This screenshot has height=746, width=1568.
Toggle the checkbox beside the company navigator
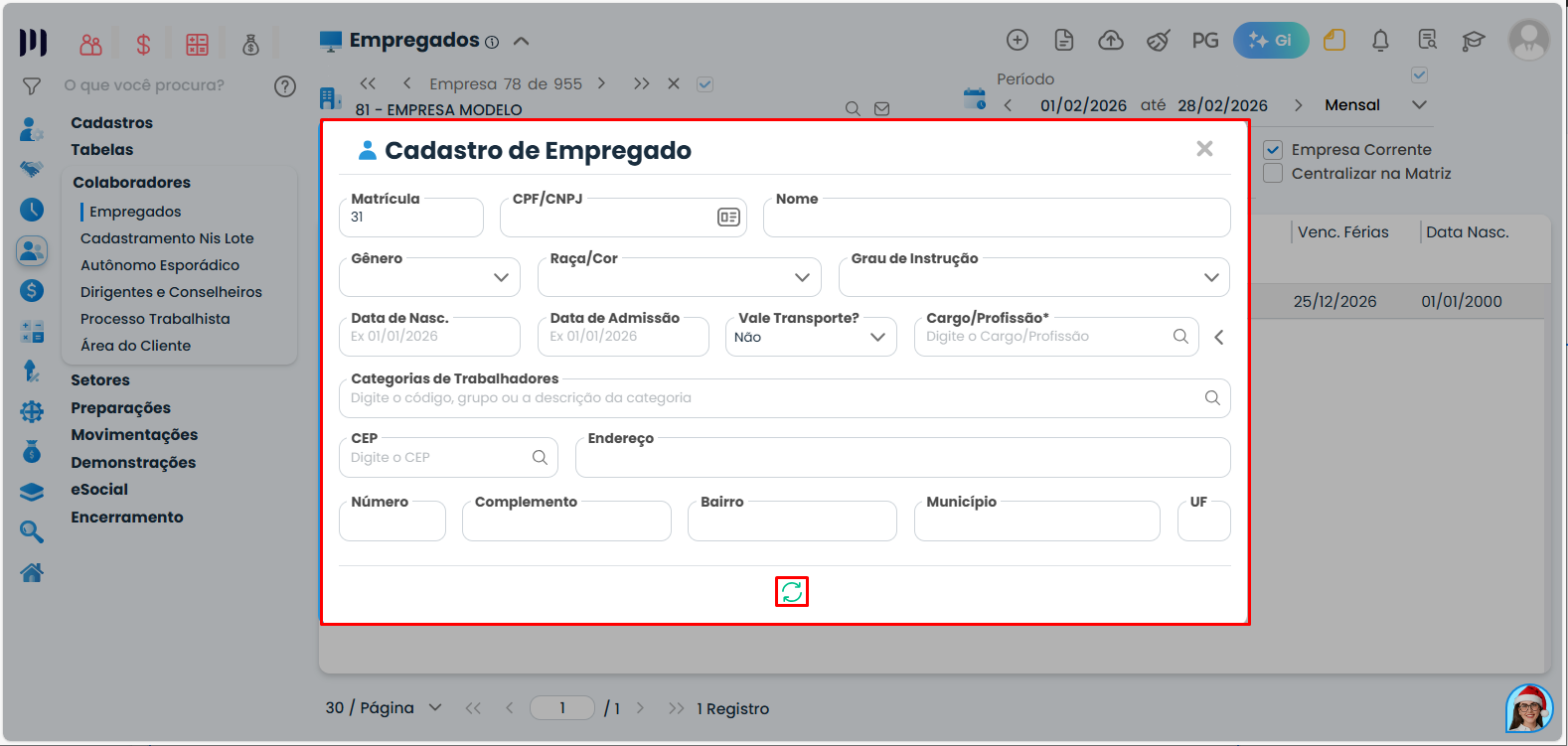point(705,84)
